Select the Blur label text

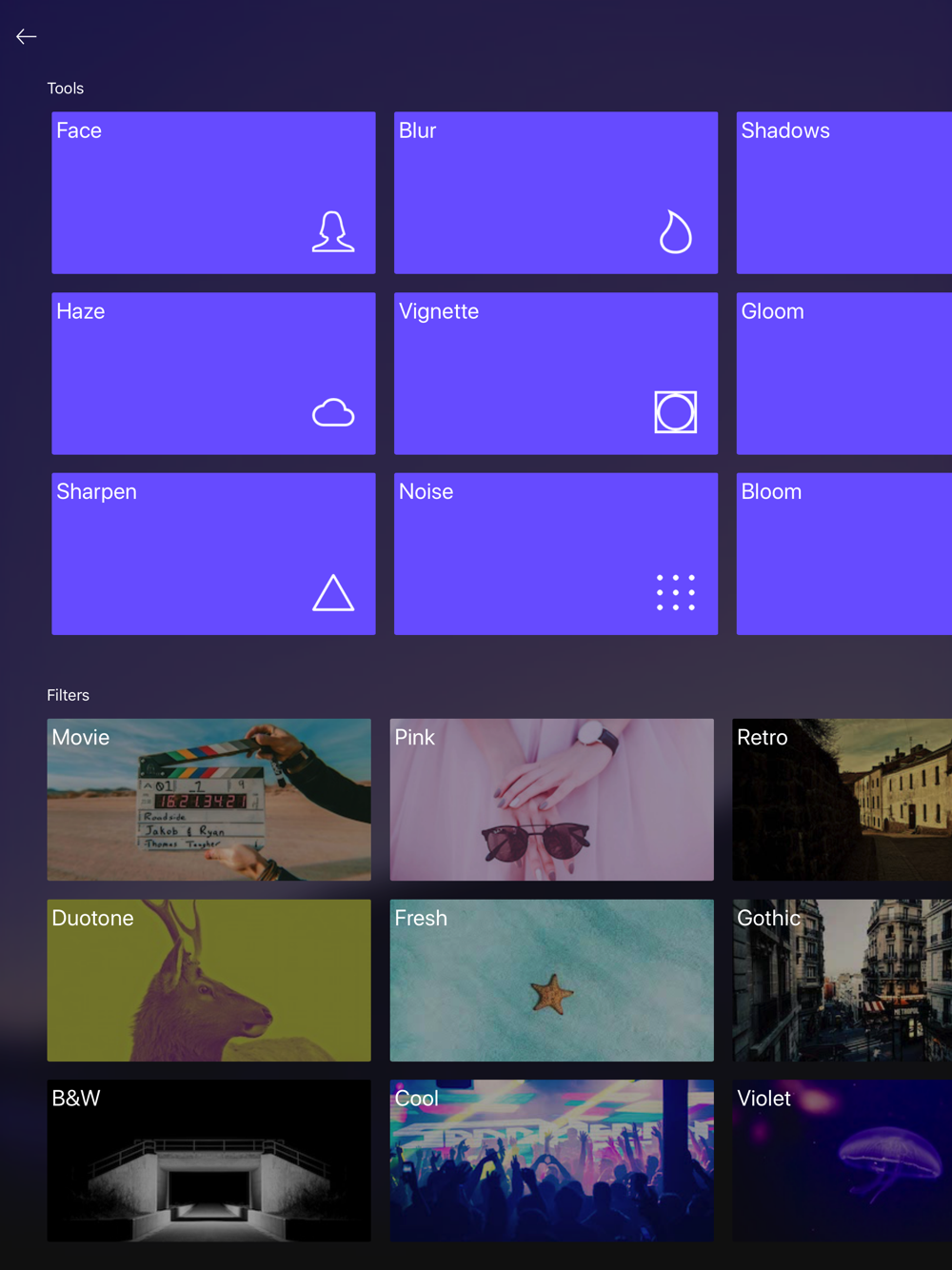click(417, 130)
